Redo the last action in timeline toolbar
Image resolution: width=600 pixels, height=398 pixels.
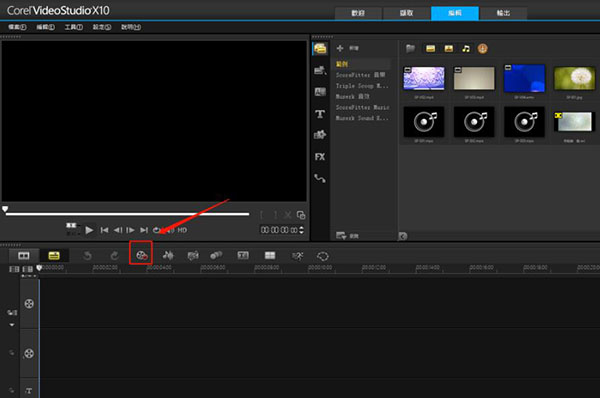point(114,255)
